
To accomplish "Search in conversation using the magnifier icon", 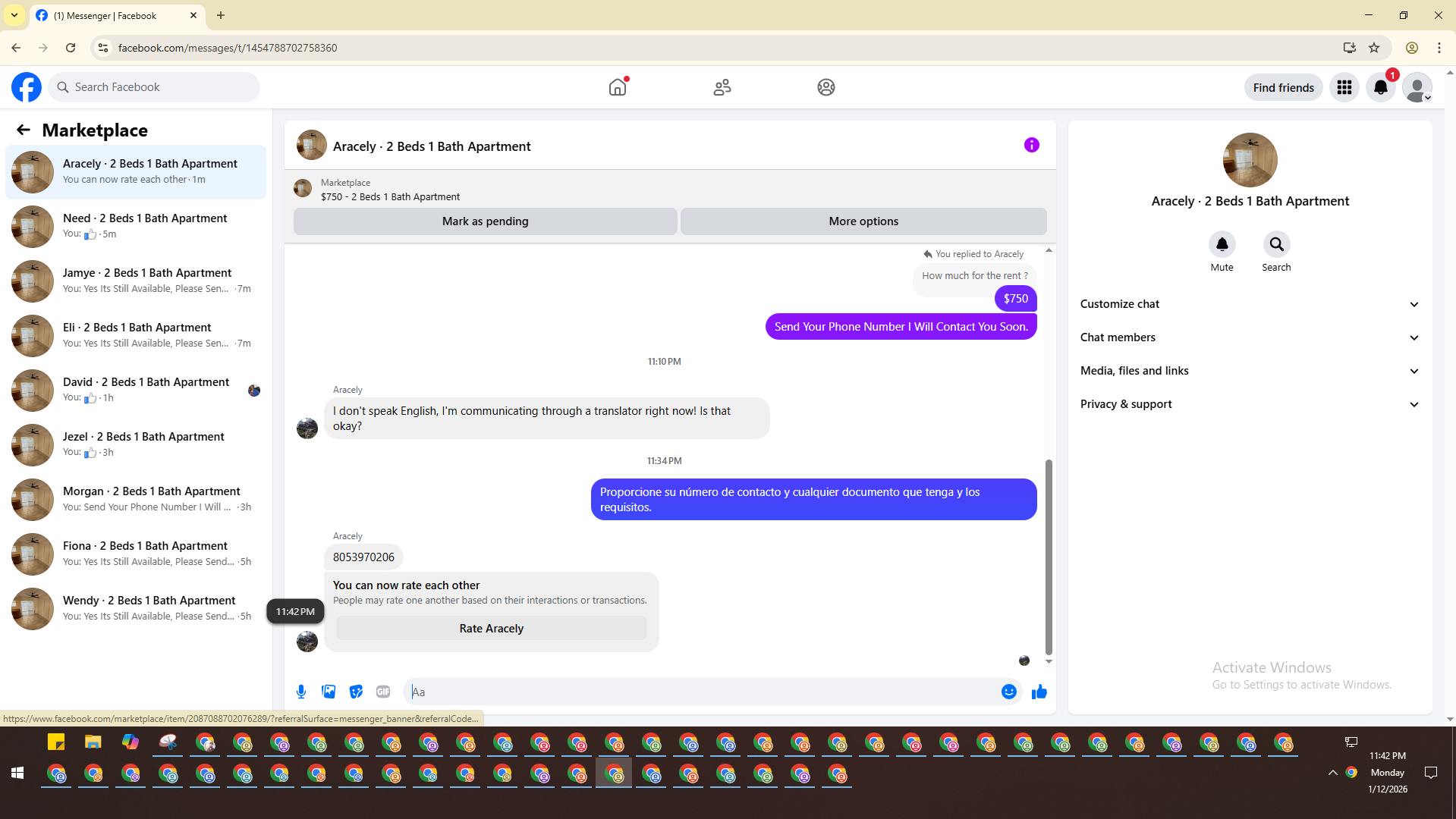I will [1276, 244].
